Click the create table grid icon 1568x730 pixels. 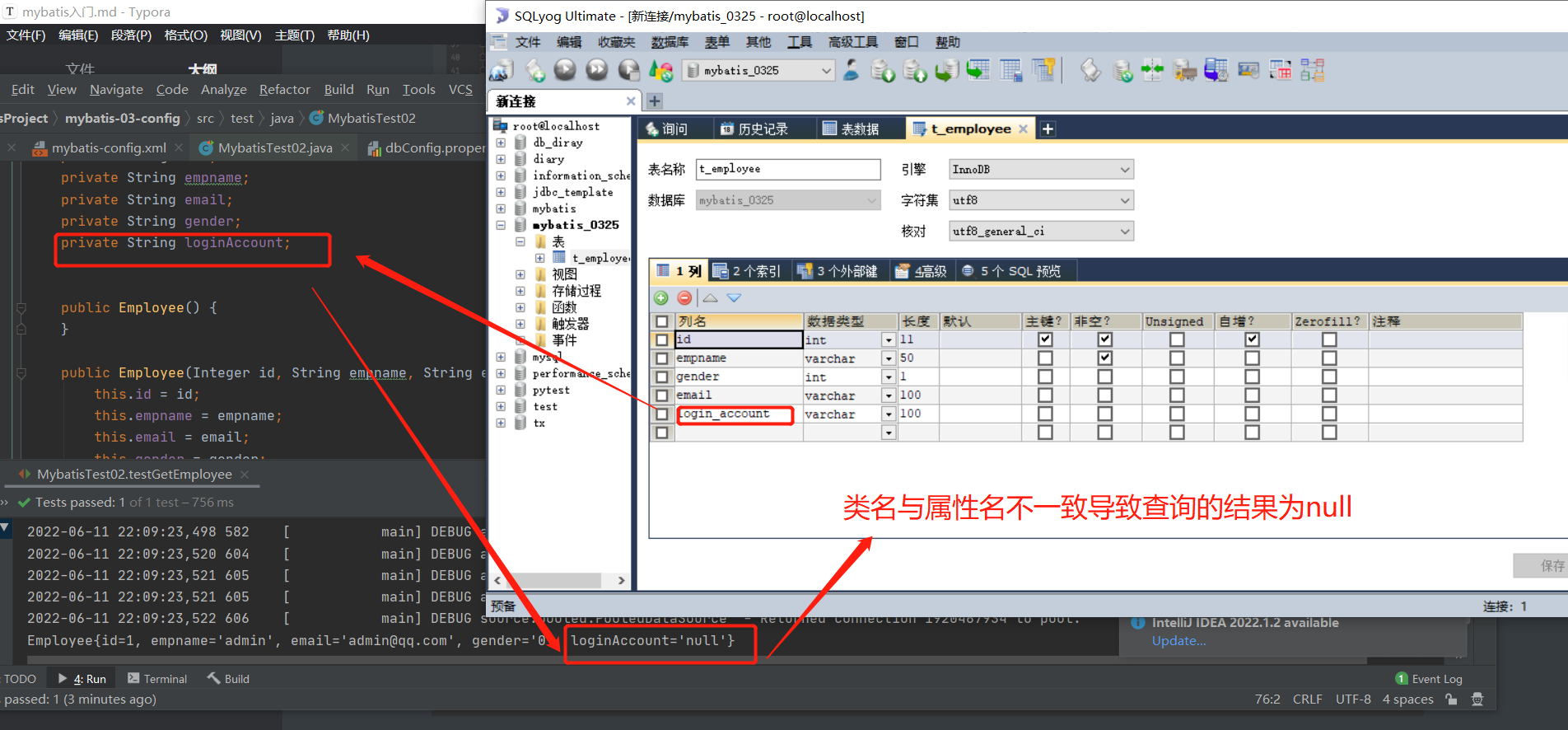1010,71
